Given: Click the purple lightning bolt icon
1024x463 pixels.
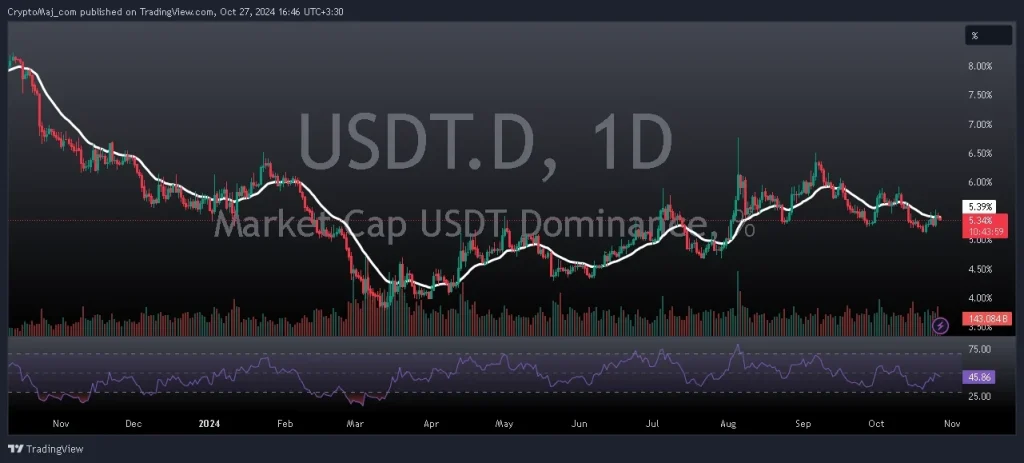Looking at the screenshot, I should click(x=940, y=325).
